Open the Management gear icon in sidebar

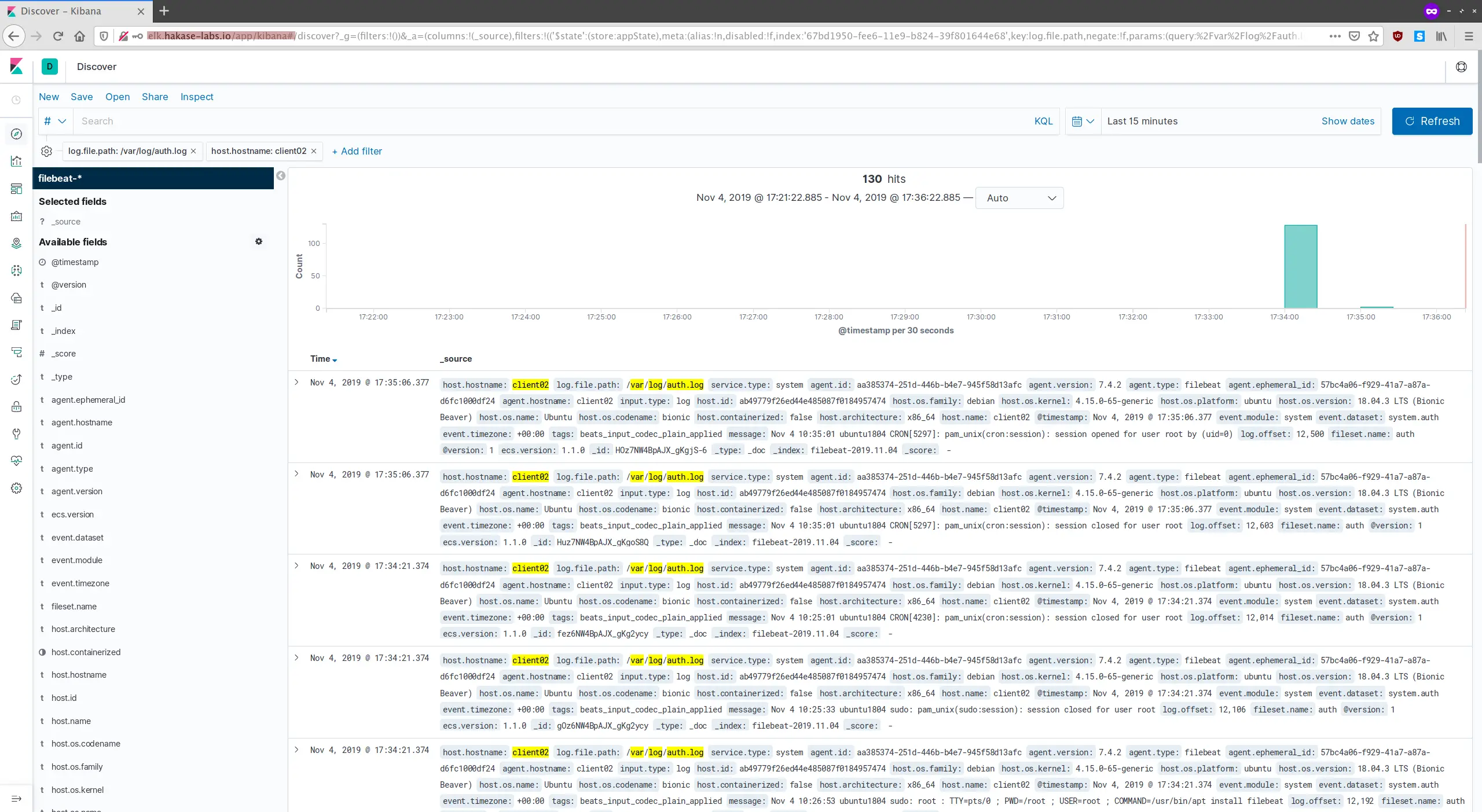[x=16, y=488]
